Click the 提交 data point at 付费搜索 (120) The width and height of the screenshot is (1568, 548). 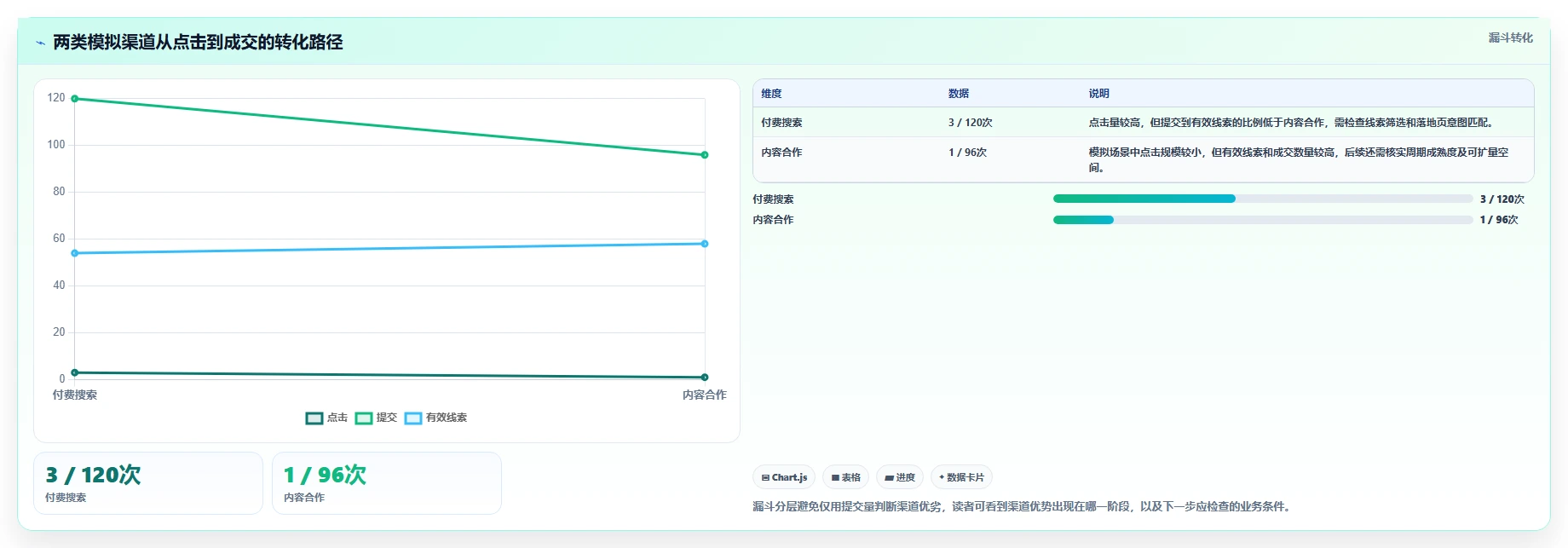(x=75, y=99)
